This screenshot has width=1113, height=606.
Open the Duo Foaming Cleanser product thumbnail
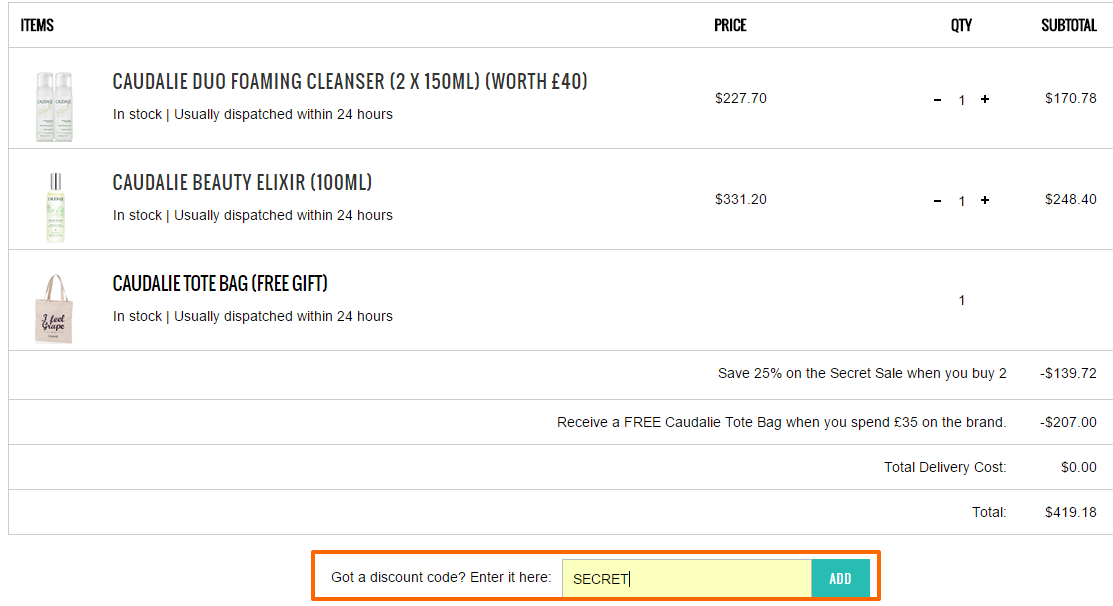55,106
